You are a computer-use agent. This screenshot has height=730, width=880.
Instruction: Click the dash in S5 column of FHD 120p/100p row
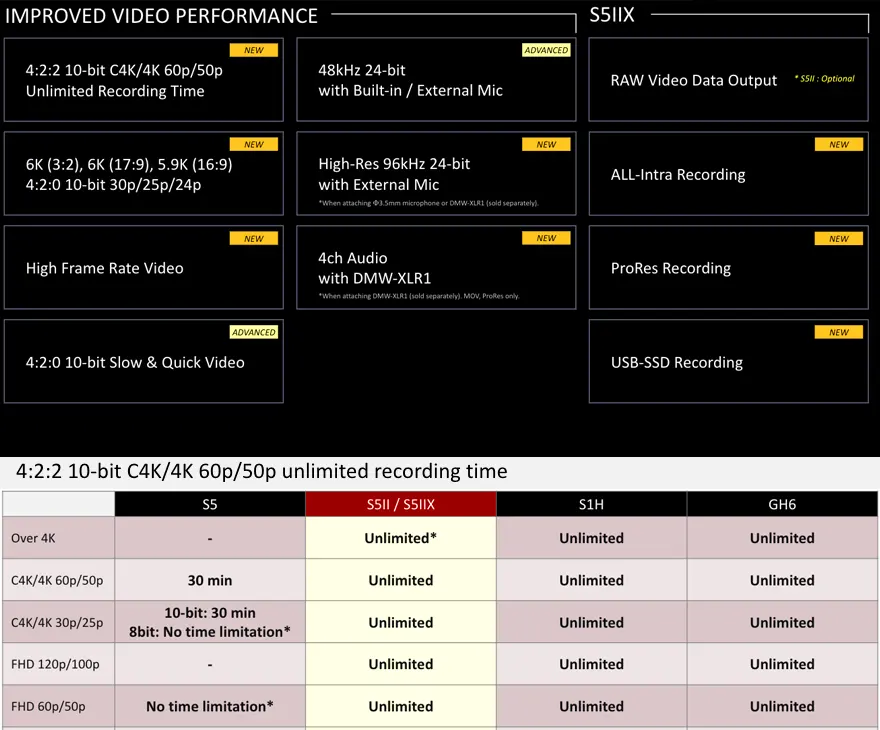(x=210, y=665)
